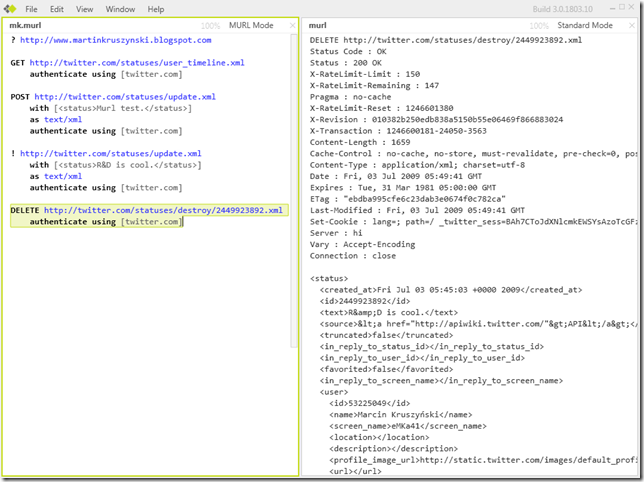This screenshot has height=482, width=644.
Task: Click the '!' statuses/update.xml URL
Action: [111, 154]
